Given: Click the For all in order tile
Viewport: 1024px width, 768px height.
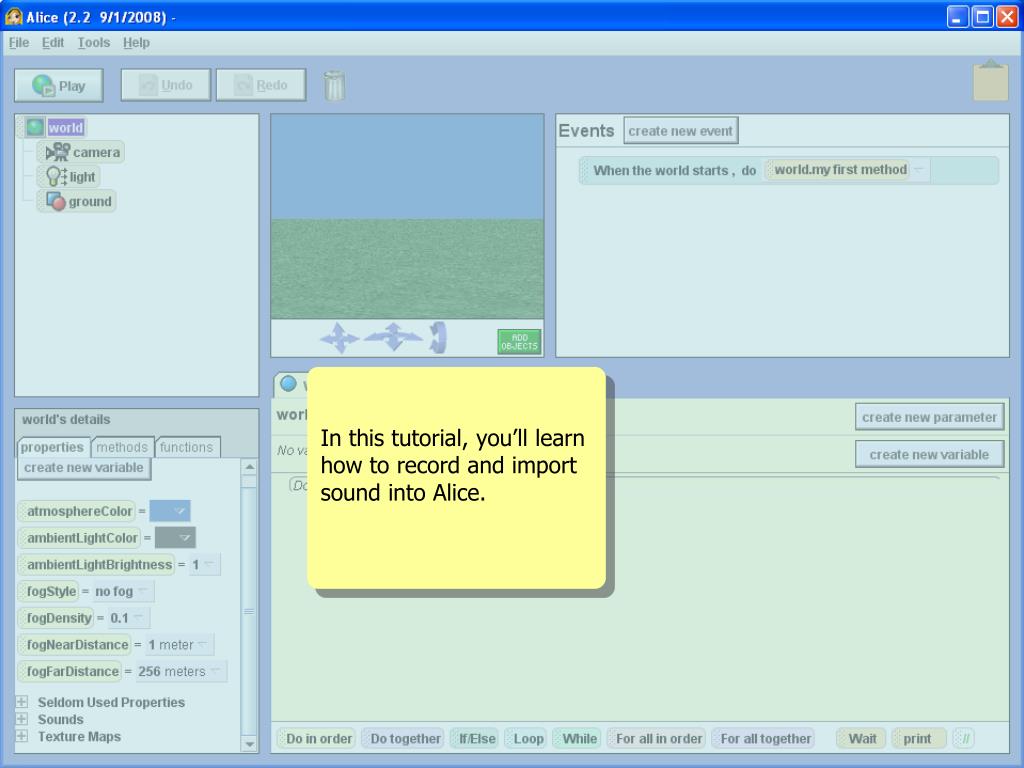Looking at the screenshot, I should point(656,739).
